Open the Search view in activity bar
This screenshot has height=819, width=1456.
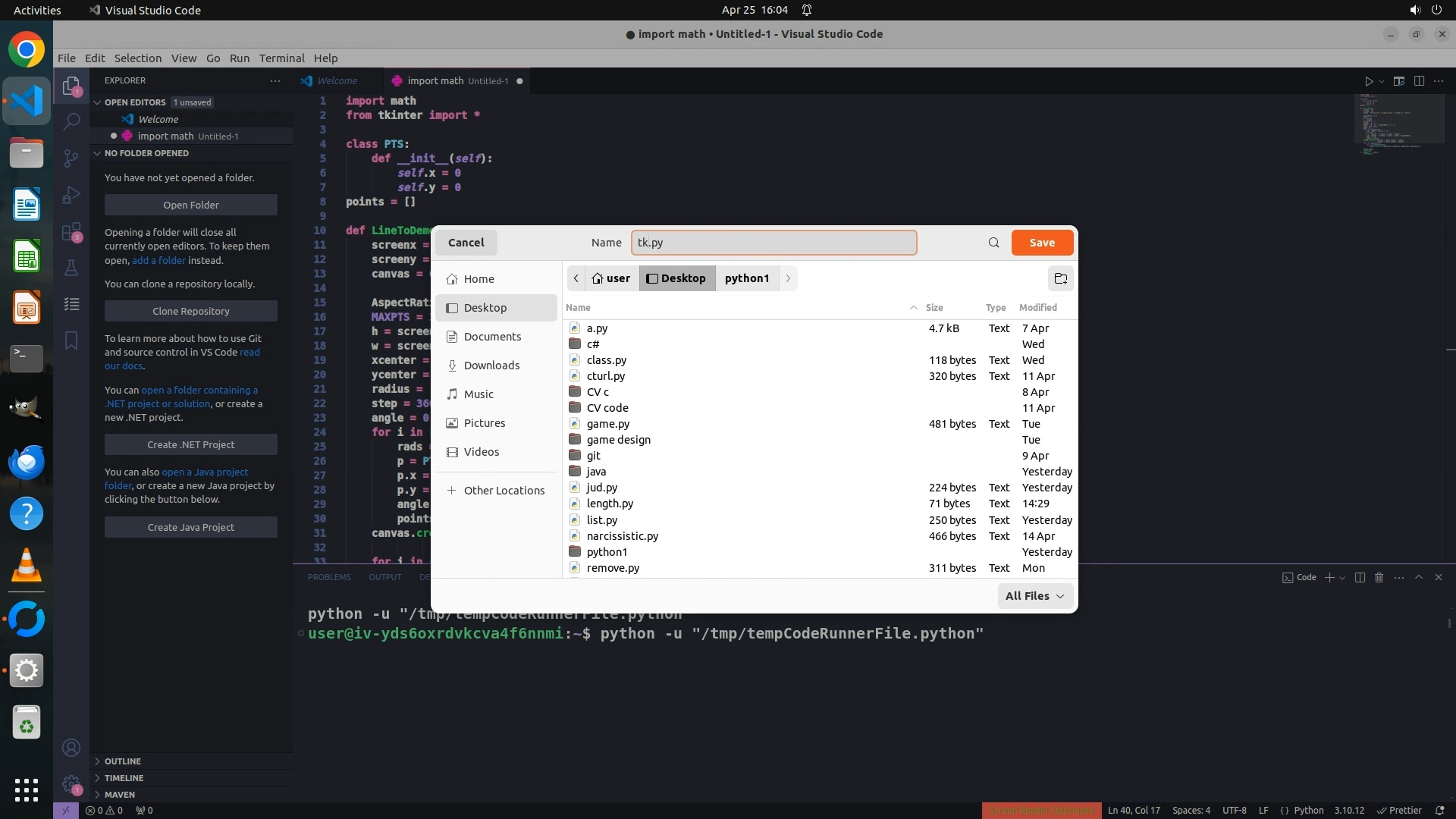[71, 121]
